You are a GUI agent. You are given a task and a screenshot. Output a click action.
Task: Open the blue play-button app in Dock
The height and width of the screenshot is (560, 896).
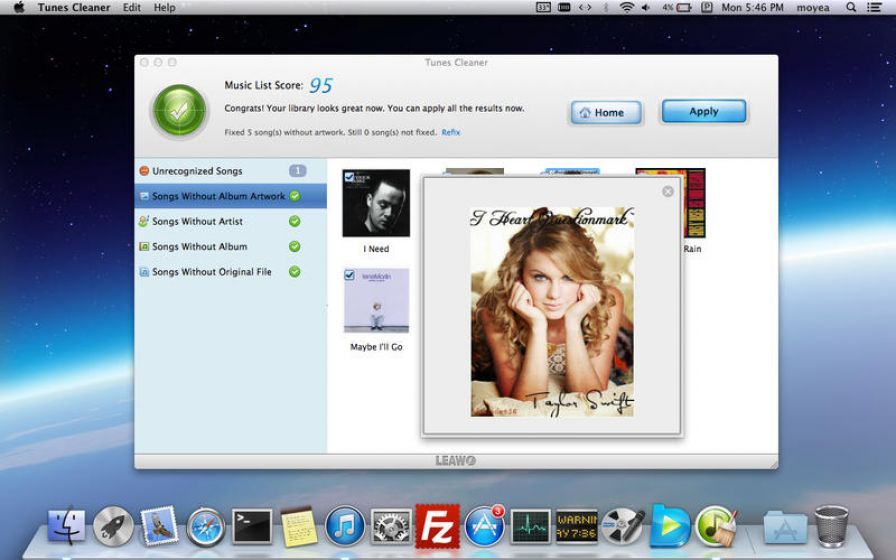point(670,526)
